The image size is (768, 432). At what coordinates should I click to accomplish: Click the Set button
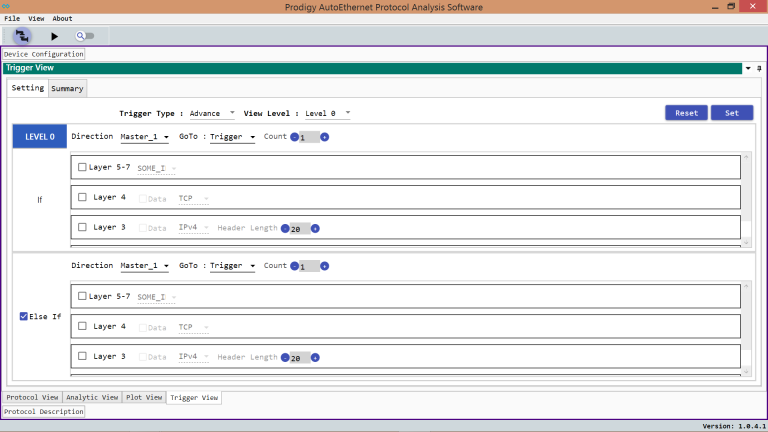[732, 113]
